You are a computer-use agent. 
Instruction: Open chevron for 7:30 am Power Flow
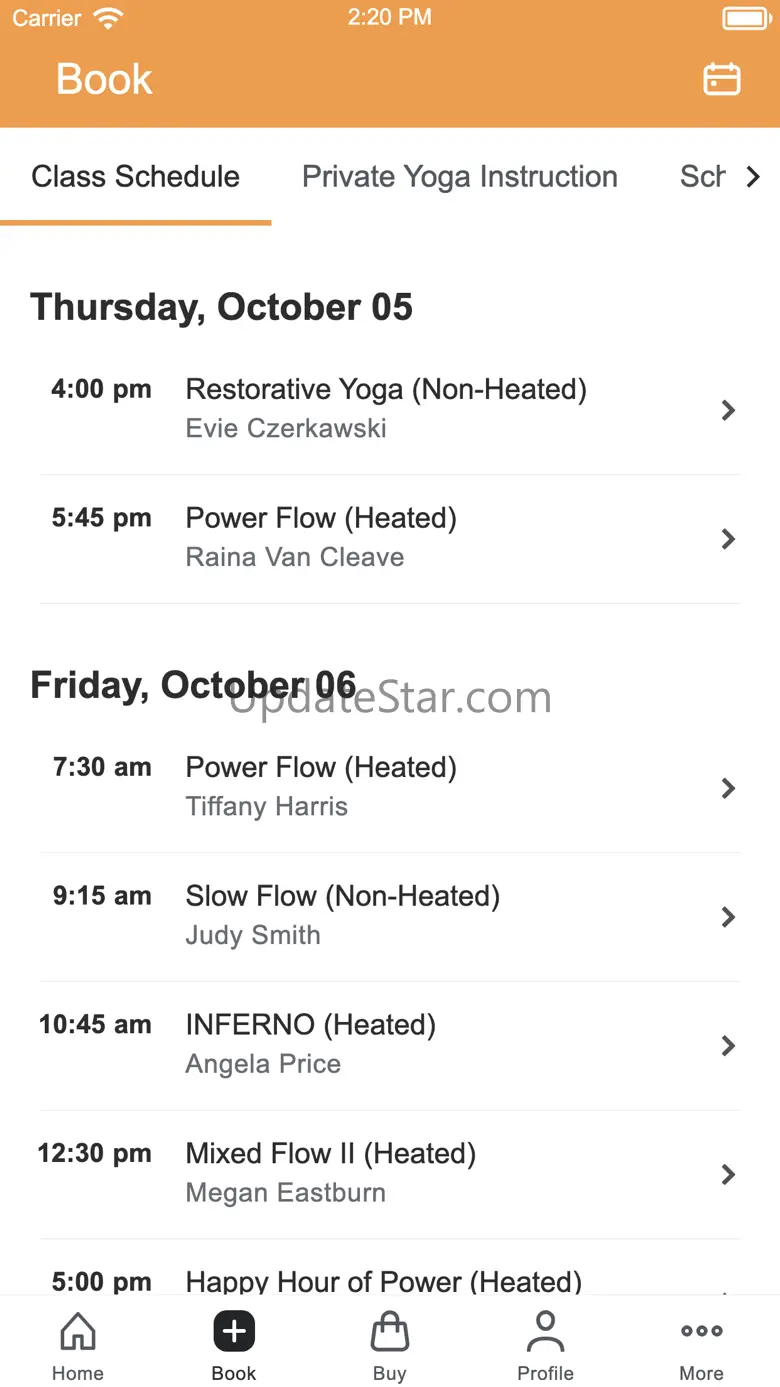click(x=728, y=788)
